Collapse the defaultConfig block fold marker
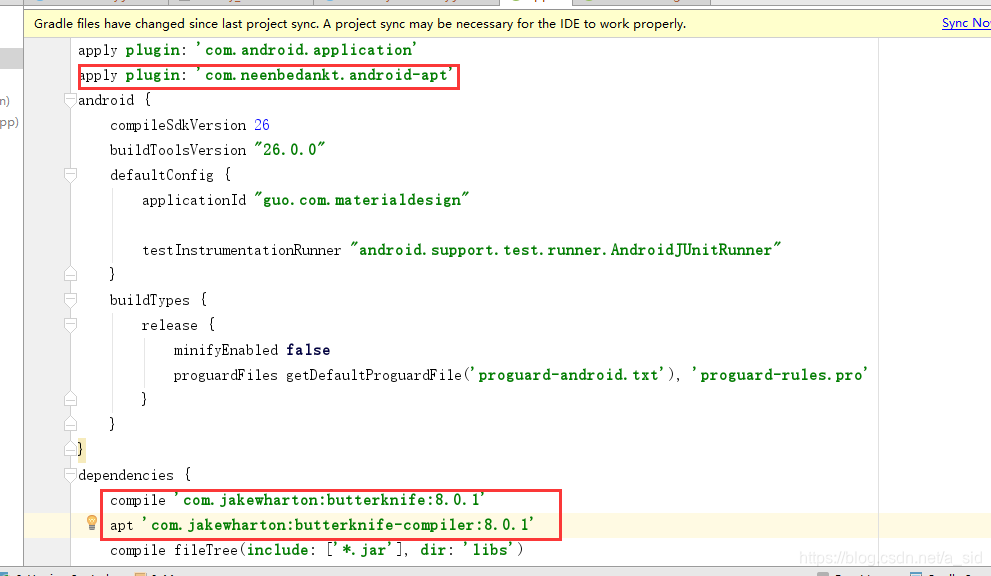 (70, 175)
